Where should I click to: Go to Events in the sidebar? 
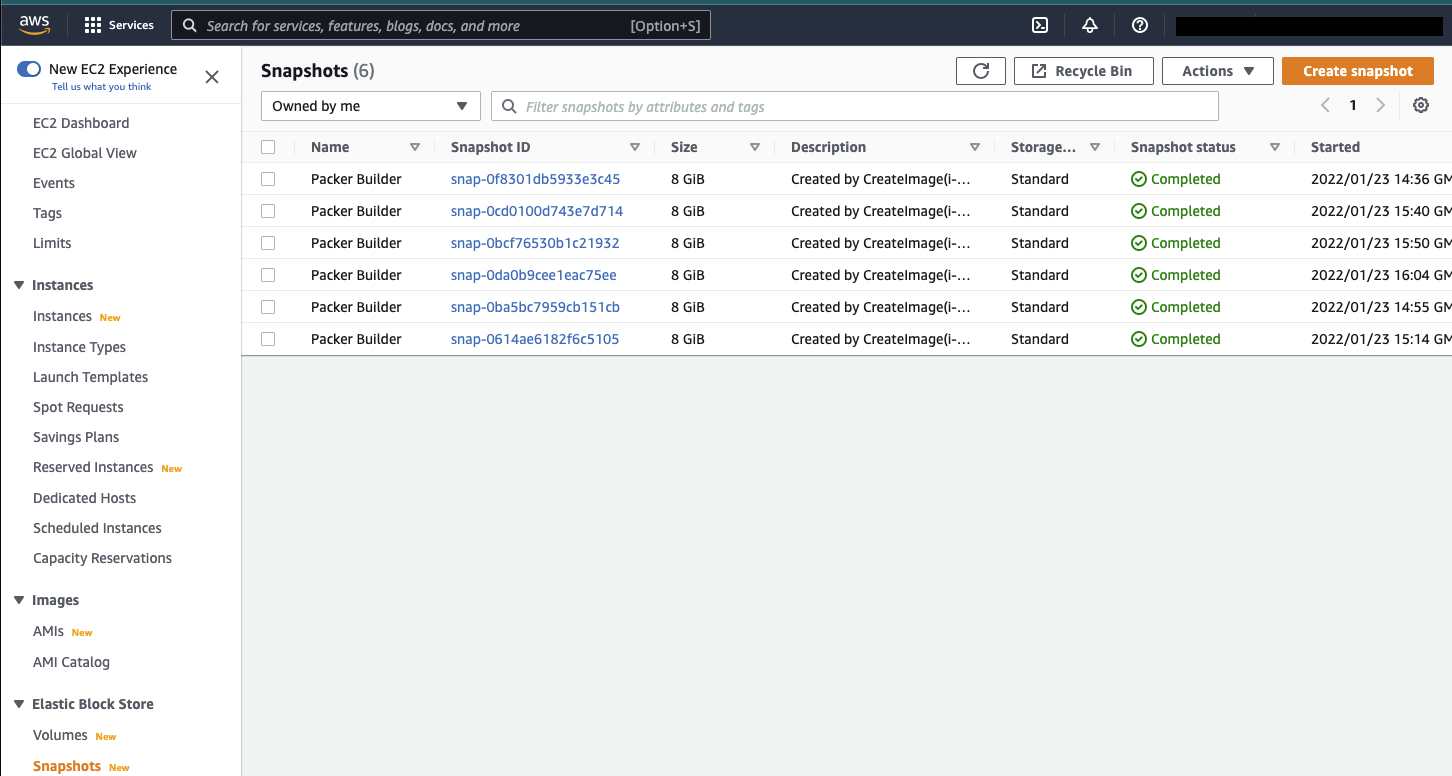54,183
